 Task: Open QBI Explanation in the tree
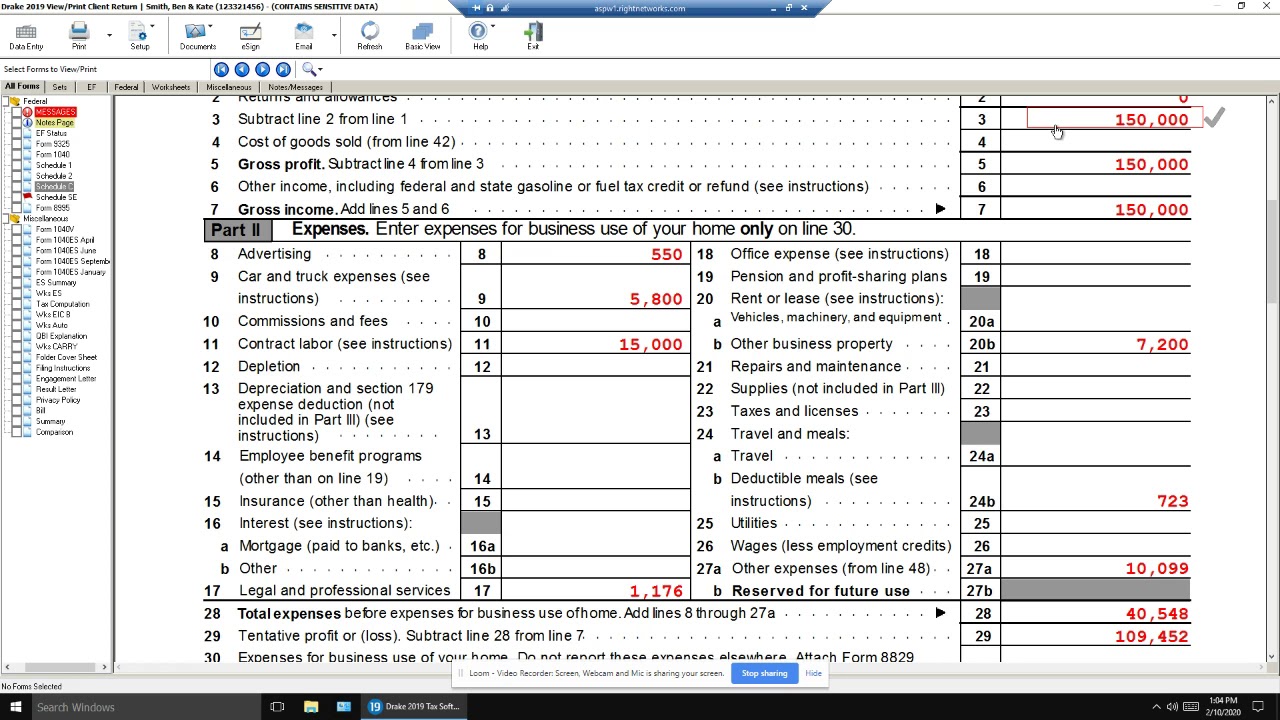[61, 336]
